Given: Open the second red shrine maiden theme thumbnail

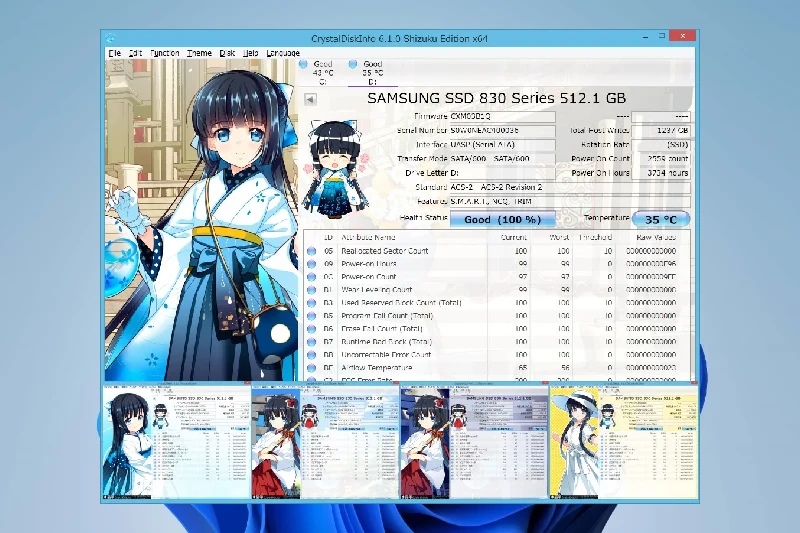Looking at the screenshot, I should coord(326,442).
